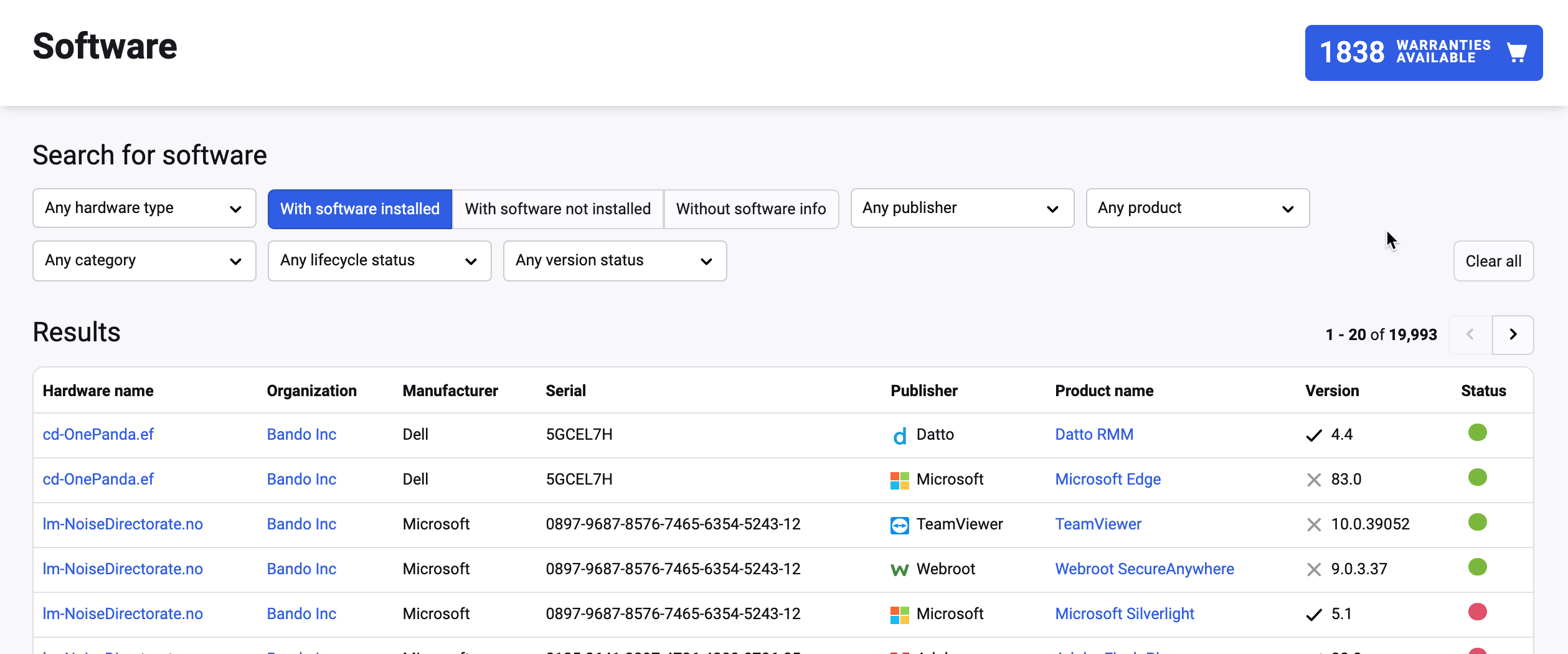Click checkmark icon beside version 4.4

tap(1313, 435)
